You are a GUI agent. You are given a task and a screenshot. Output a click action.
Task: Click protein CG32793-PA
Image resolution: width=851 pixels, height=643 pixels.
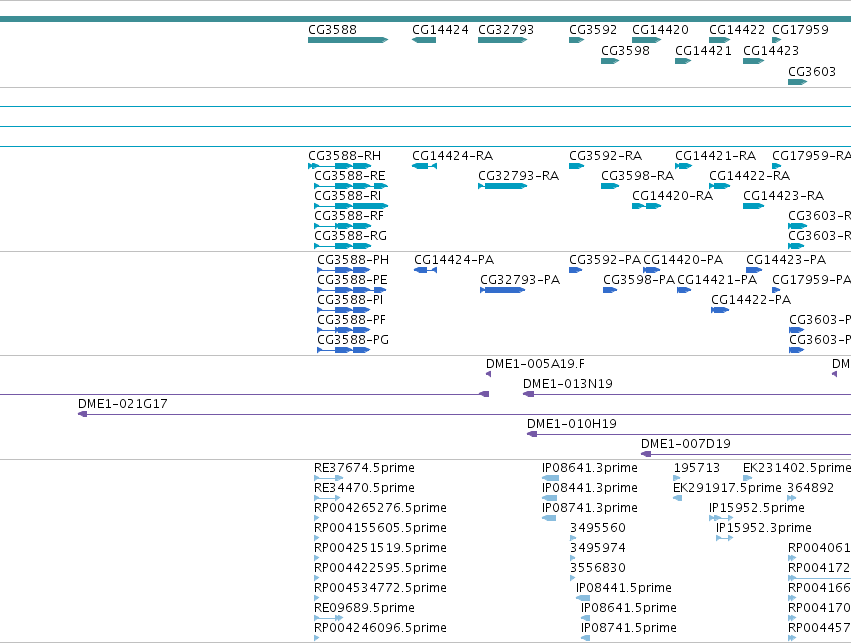coord(519,280)
